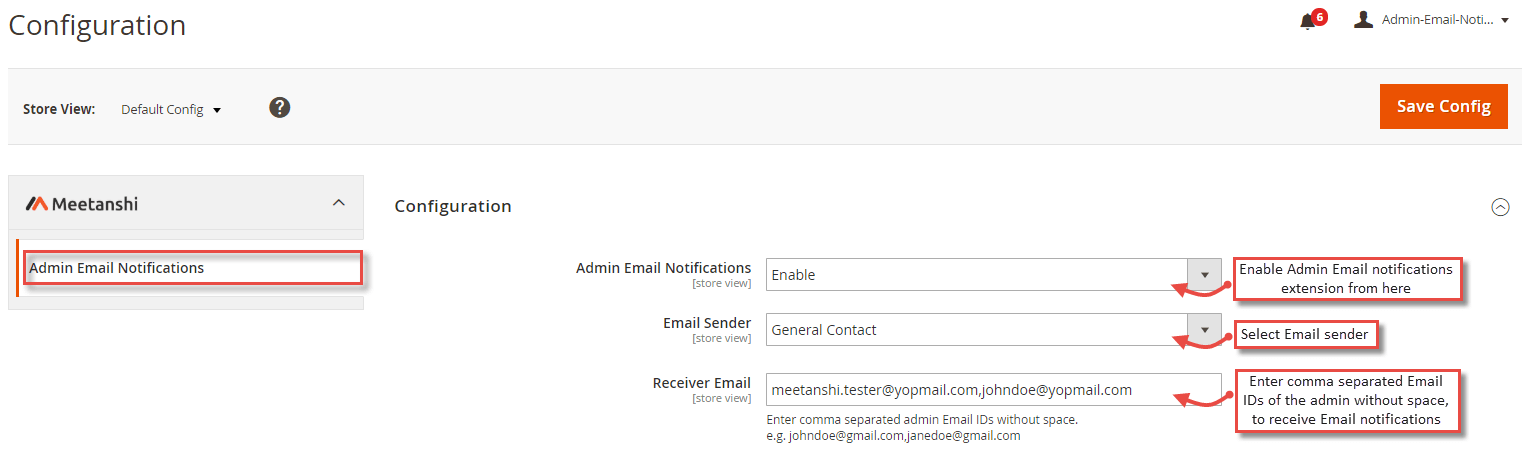Open the Email Sender General Contact dropdown
Screen dimensions: 1522x456
(x=993, y=330)
